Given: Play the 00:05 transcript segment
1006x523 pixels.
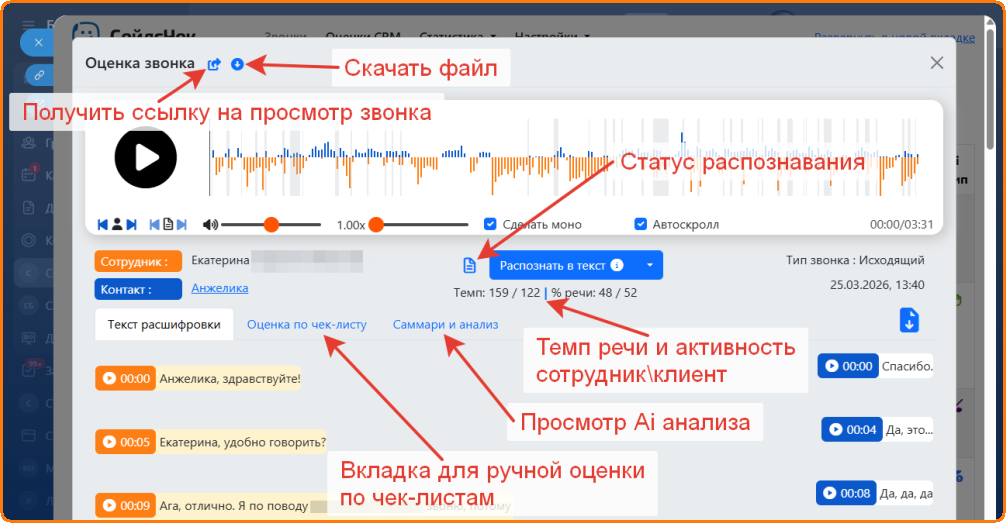Looking at the screenshot, I should point(125,442).
